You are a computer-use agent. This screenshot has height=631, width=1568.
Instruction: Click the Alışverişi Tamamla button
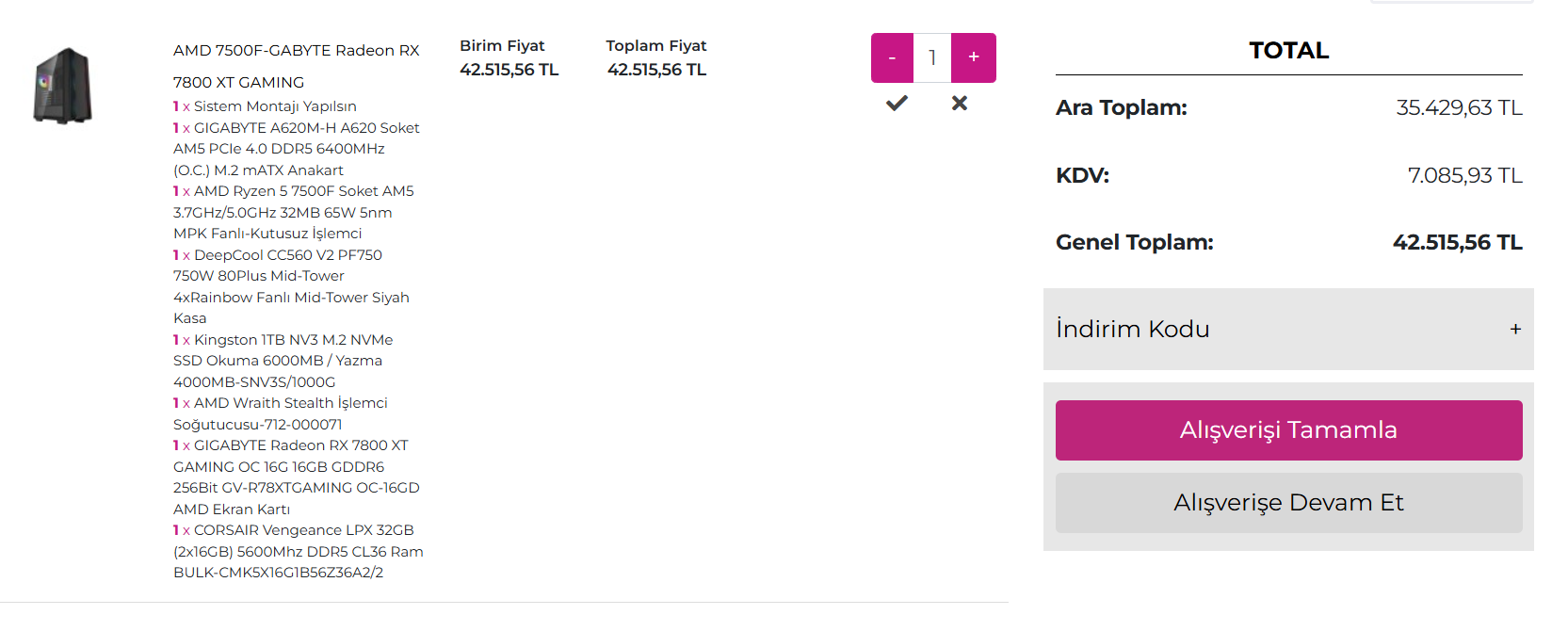point(1288,430)
